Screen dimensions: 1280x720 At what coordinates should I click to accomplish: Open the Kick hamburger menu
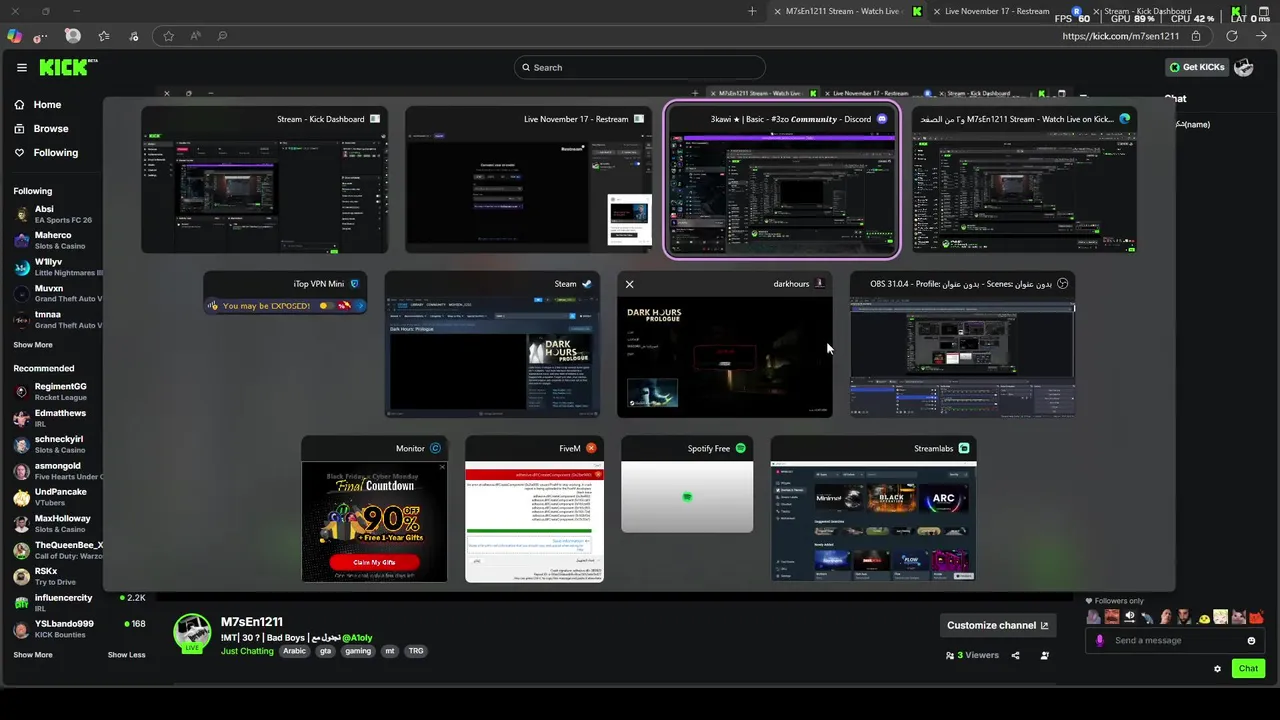click(x=22, y=68)
